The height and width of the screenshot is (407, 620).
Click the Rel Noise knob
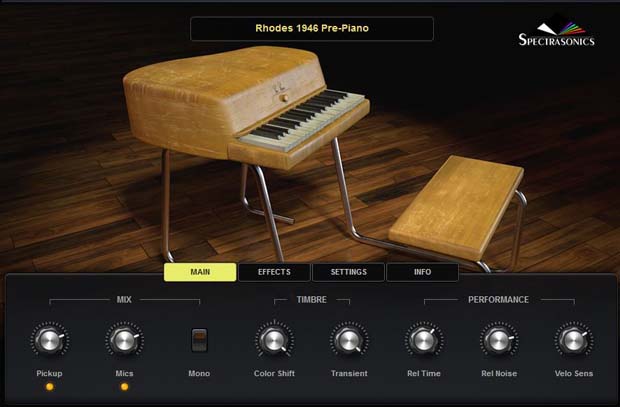499,340
